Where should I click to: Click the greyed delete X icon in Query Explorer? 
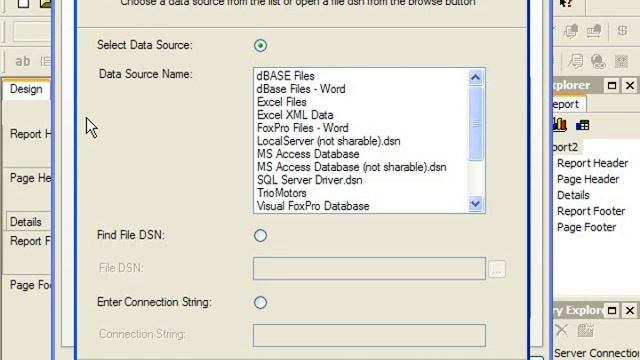click(x=562, y=330)
